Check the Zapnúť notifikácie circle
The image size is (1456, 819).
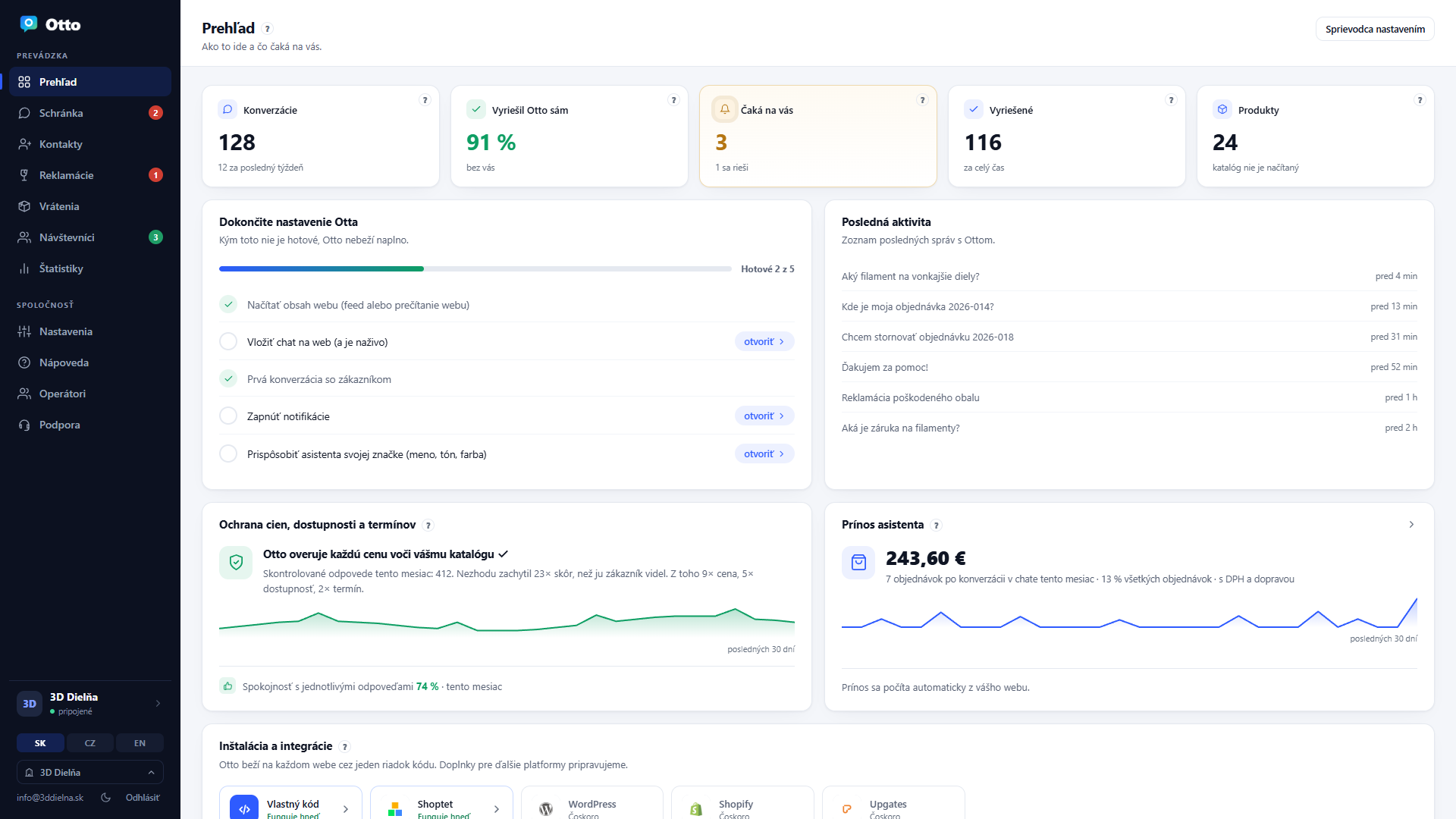click(x=228, y=416)
